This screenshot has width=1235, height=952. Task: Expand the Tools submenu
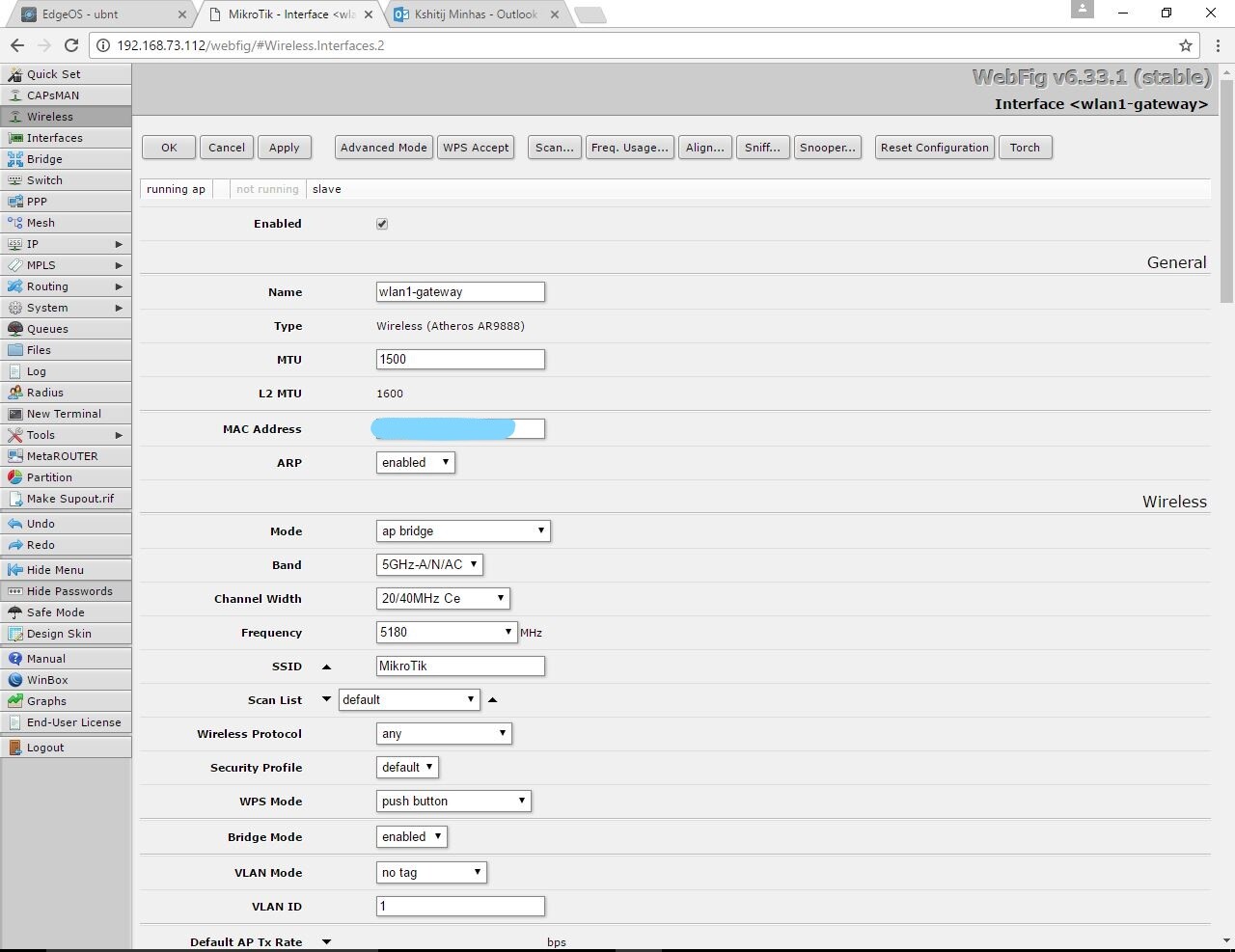[66, 435]
